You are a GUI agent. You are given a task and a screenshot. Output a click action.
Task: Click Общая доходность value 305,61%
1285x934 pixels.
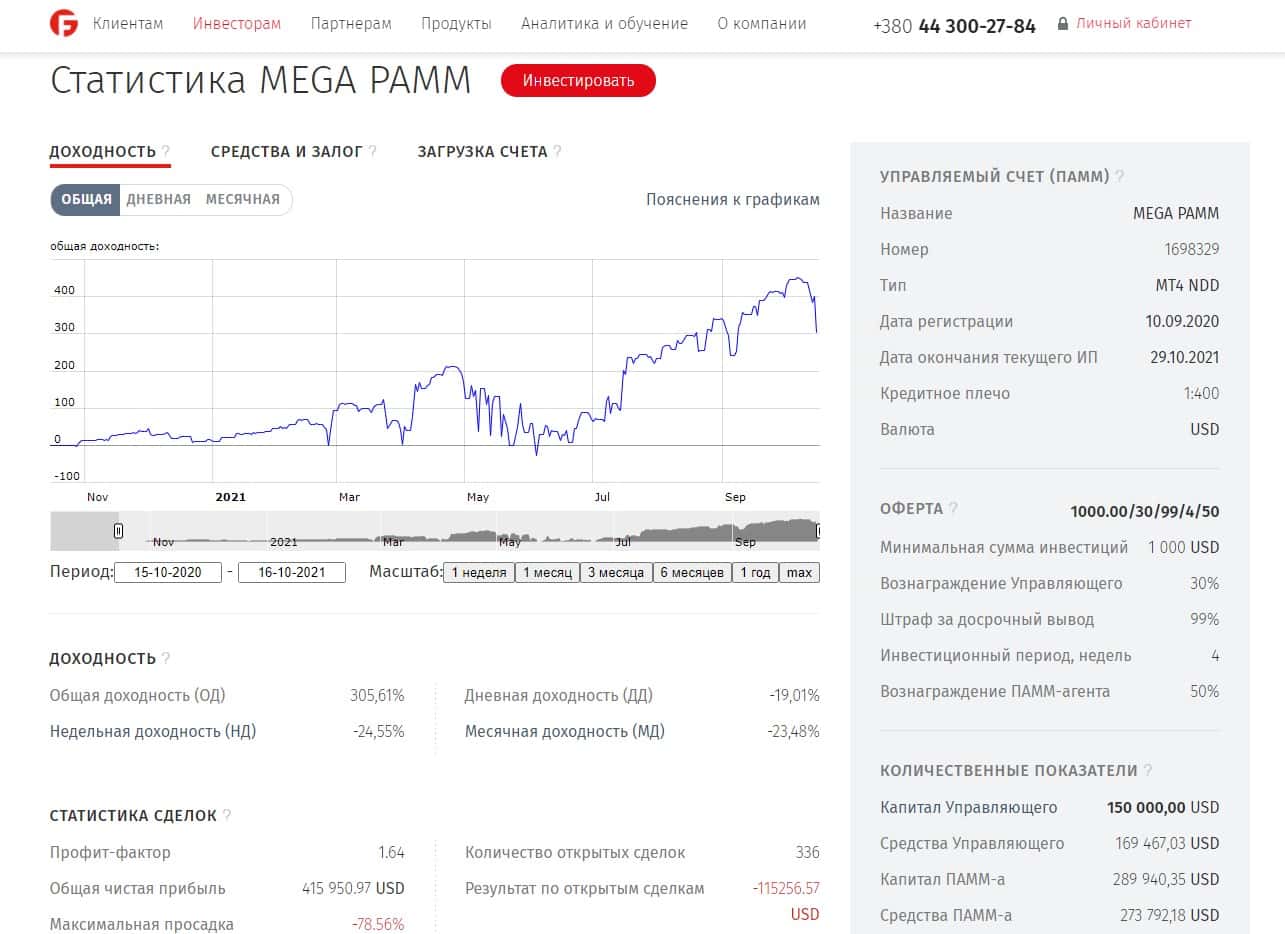tap(375, 696)
